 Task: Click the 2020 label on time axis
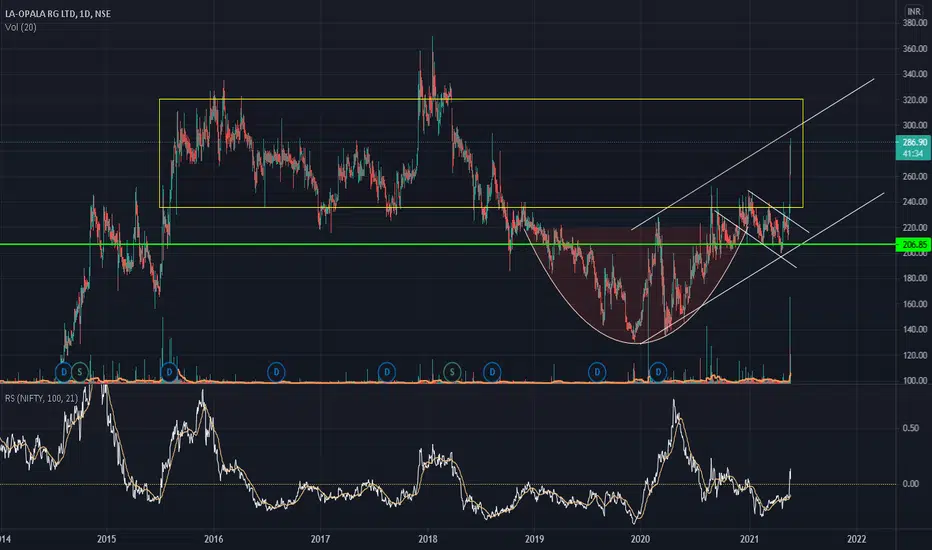(x=641, y=539)
